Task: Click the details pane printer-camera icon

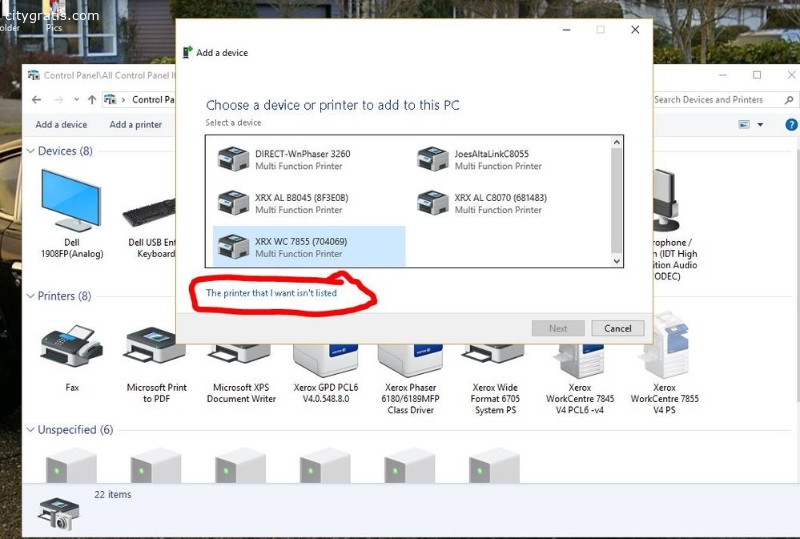Action: [x=59, y=513]
